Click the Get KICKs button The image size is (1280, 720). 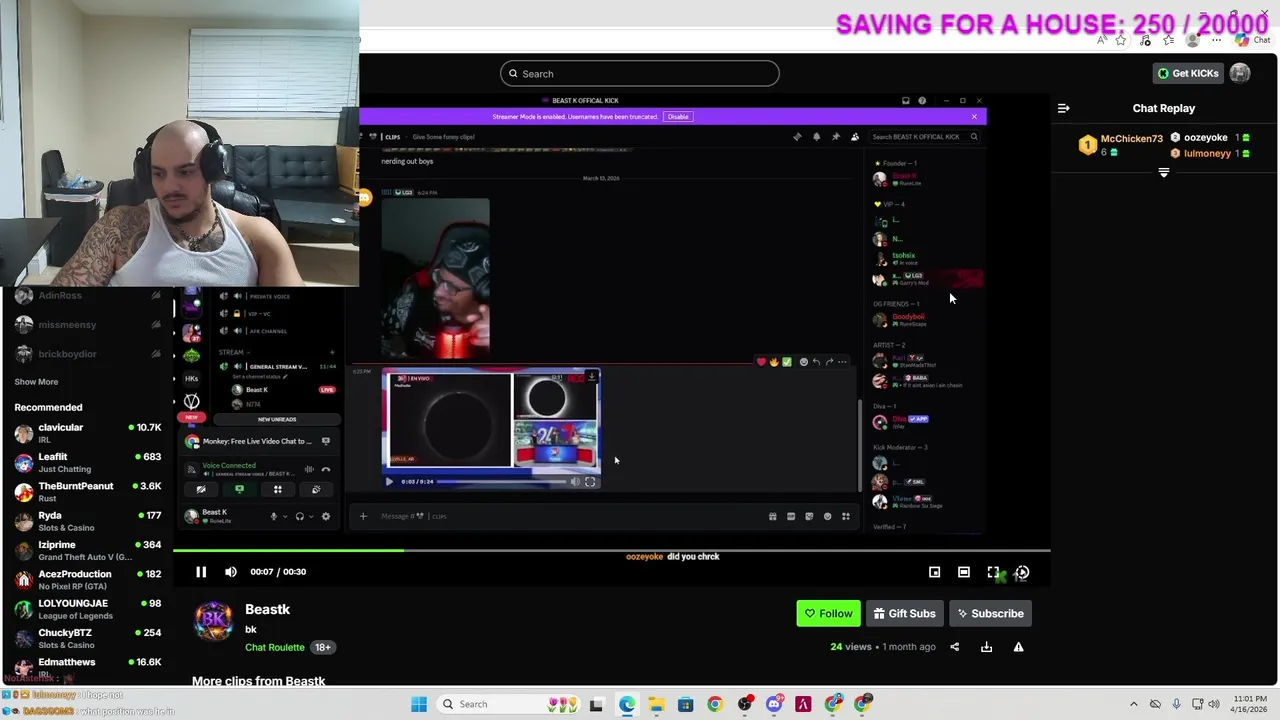1187,73
